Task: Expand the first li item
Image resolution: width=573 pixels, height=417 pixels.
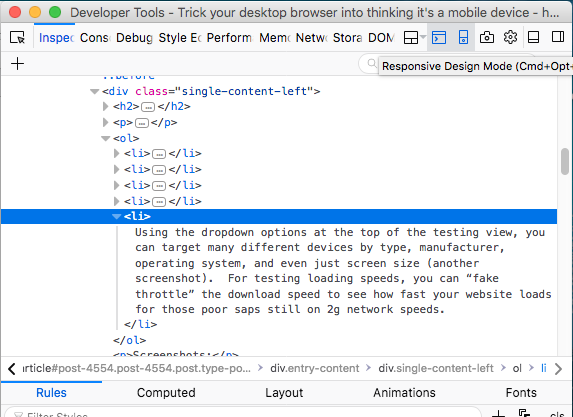Action: click(x=117, y=153)
